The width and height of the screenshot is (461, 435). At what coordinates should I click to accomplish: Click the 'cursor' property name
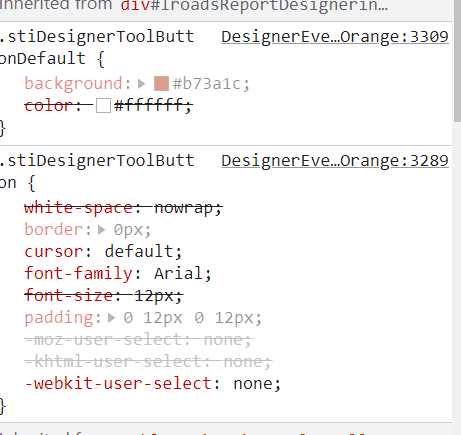coord(54,252)
